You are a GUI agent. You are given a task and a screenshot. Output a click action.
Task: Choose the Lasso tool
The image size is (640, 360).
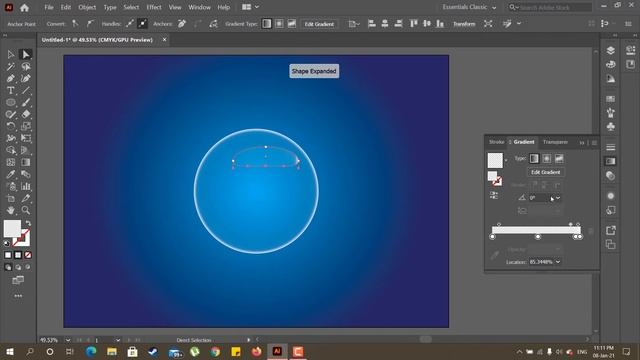click(x=26, y=66)
